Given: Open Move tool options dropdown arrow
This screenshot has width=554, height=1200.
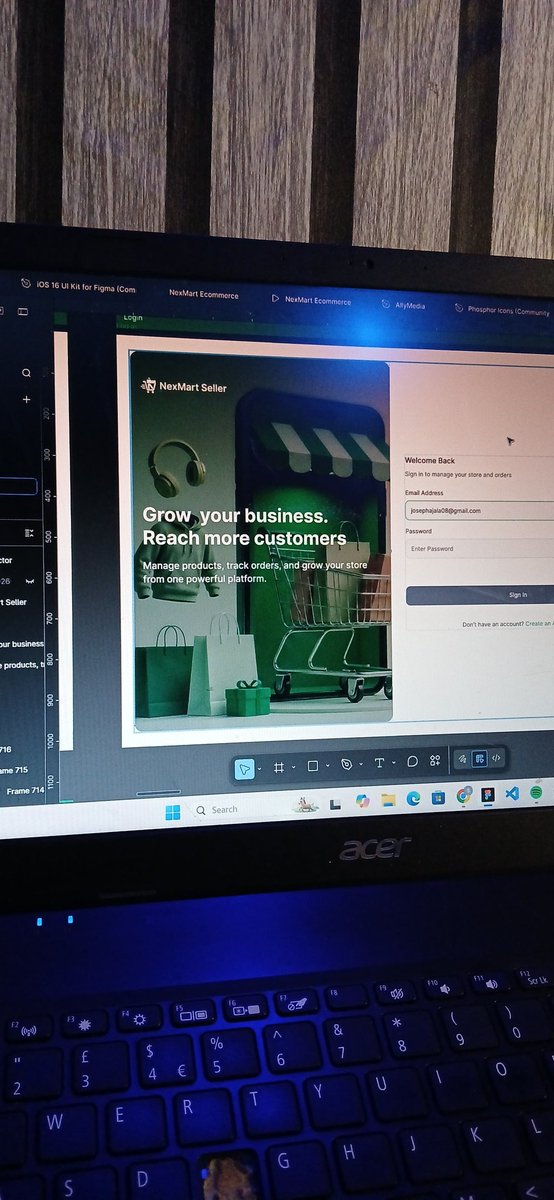Looking at the screenshot, I should click(259, 768).
